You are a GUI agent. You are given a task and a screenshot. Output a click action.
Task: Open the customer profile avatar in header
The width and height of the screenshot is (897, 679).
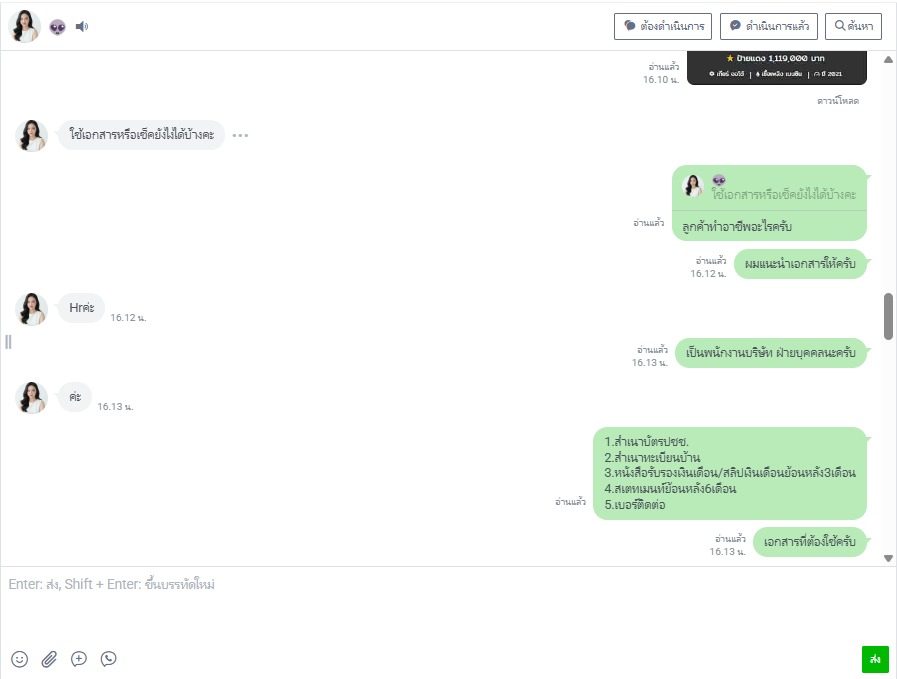coord(25,26)
